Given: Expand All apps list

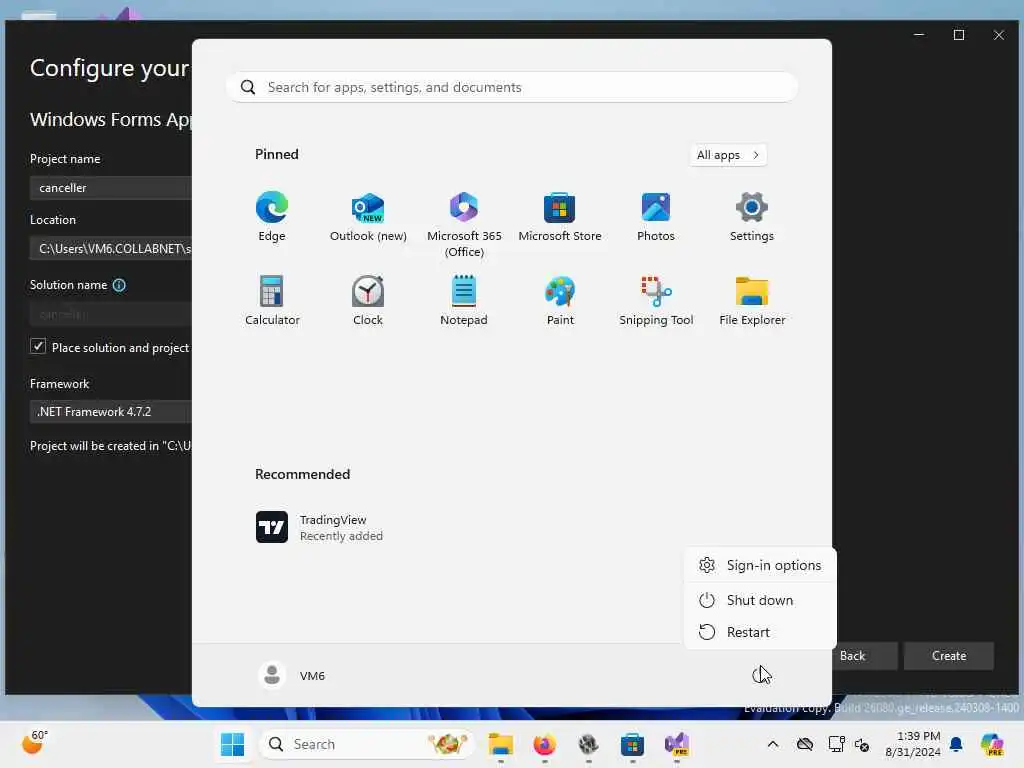Looking at the screenshot, I should [728, 155].
